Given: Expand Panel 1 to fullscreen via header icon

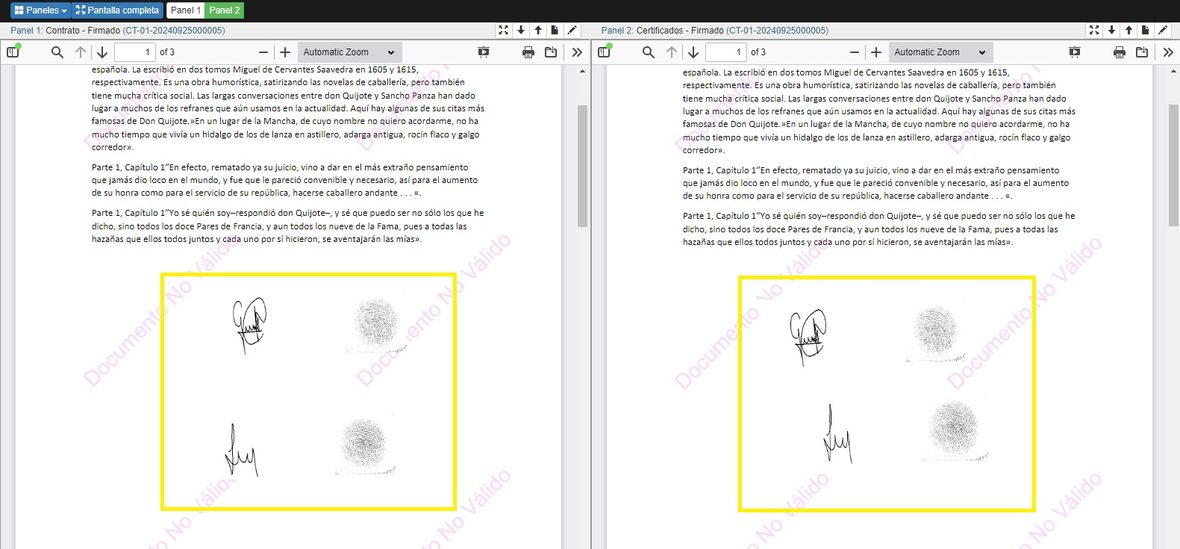Looking at the screenshot, I should 504,30.
